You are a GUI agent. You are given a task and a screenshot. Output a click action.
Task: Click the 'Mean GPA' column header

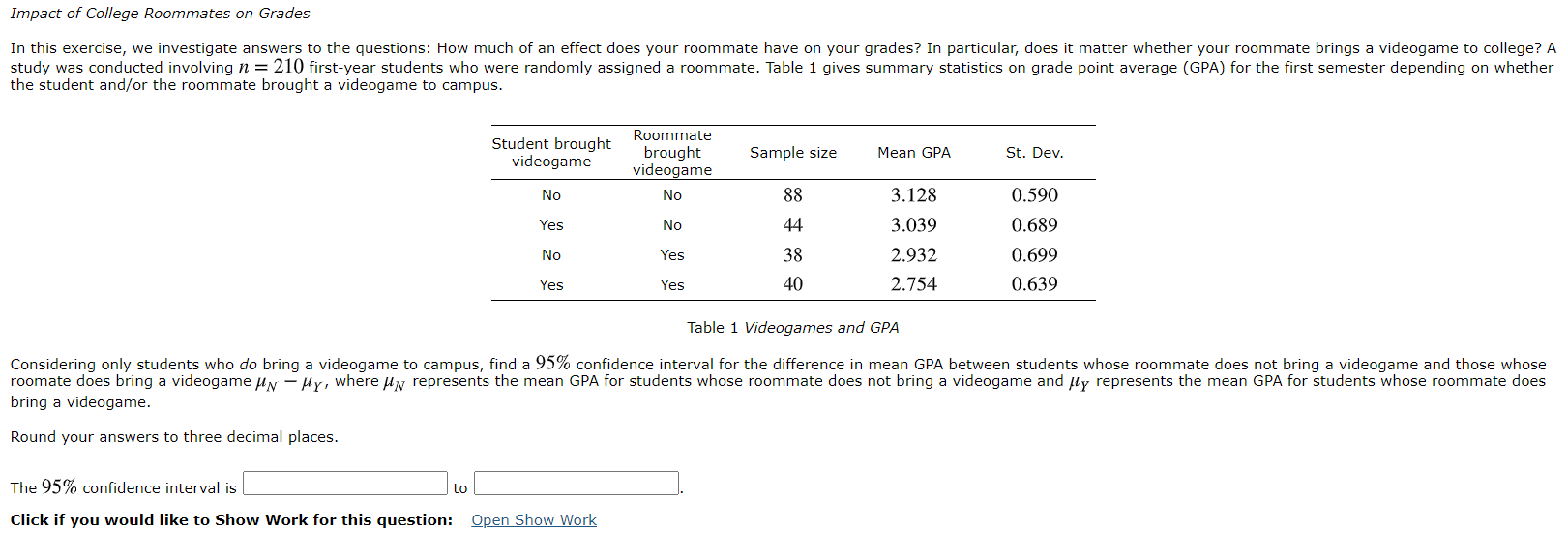[x=914, y=153]
